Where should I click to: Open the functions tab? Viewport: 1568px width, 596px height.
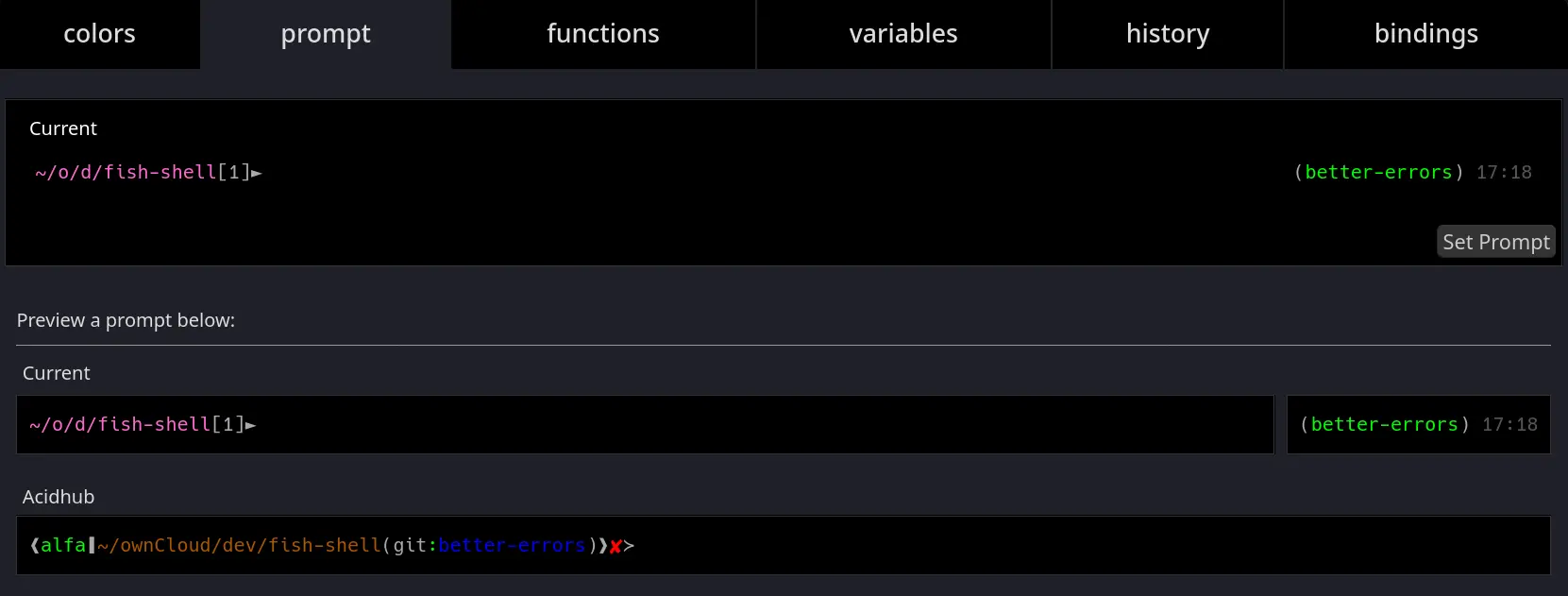[x=603, y=34]
